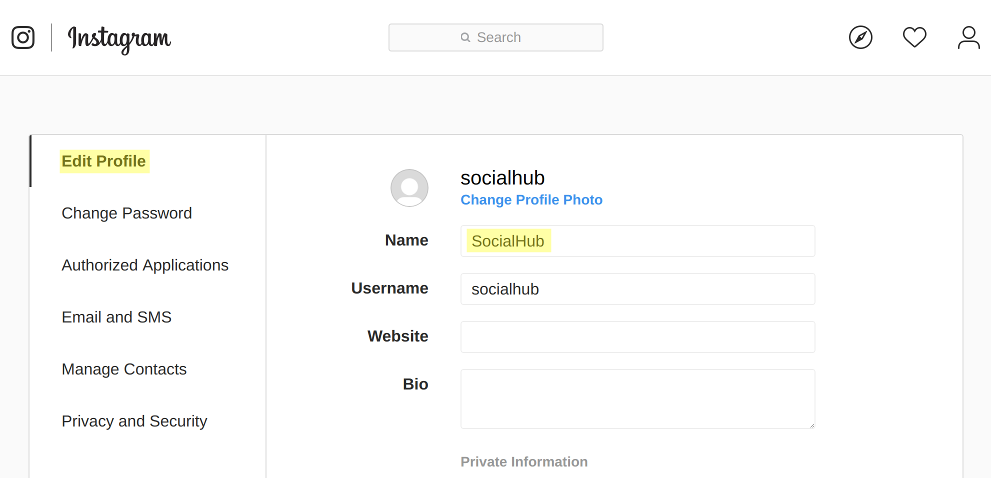This screenshot has width=991, height=478.
Task: Click the Instagram wordmark logo
Action: (119, 38)
